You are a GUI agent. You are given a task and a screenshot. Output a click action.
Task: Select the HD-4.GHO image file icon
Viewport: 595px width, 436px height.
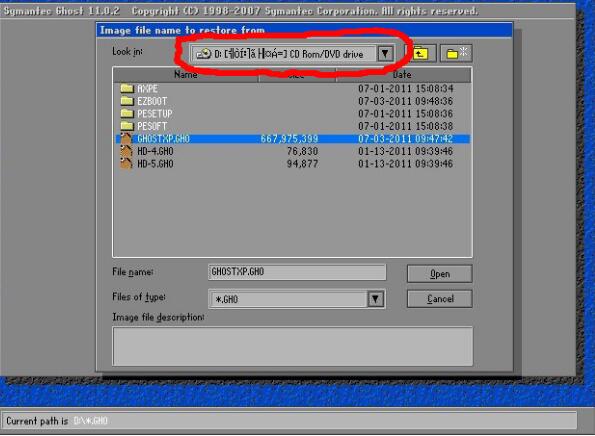[x=126, y=151]
